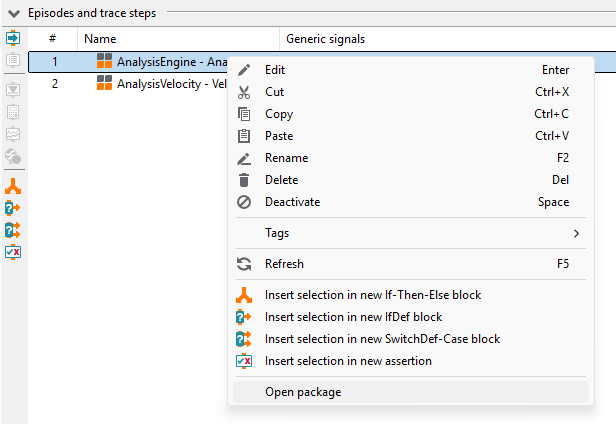Viewport: 616px width, 424px height.
Task: Click the pencil icon next to Edit
Action: (x=244, y=70)
